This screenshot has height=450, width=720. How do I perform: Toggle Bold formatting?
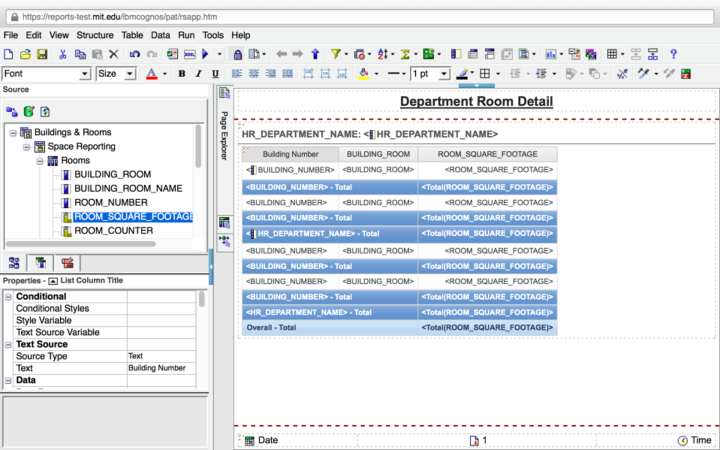point(182,74)
